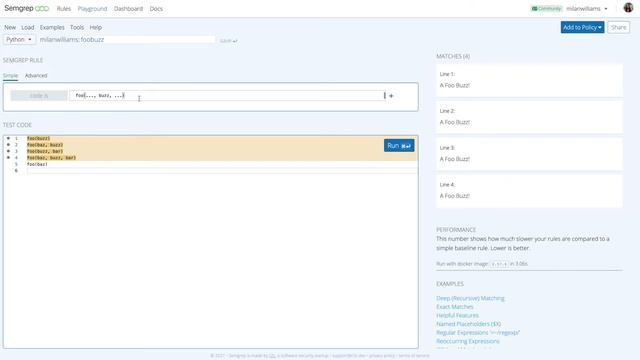Select the Line 1 match result

[x=529, y=80]
